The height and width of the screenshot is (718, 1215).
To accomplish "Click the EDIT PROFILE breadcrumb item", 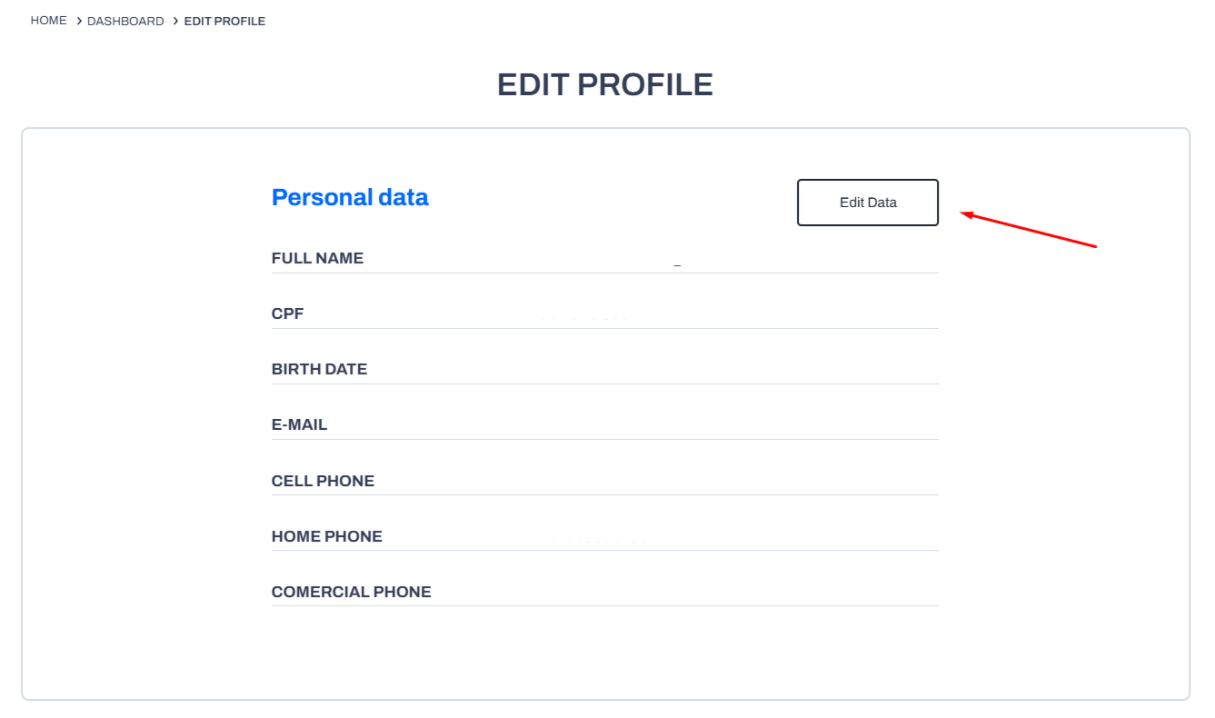I will click(225, 21).
